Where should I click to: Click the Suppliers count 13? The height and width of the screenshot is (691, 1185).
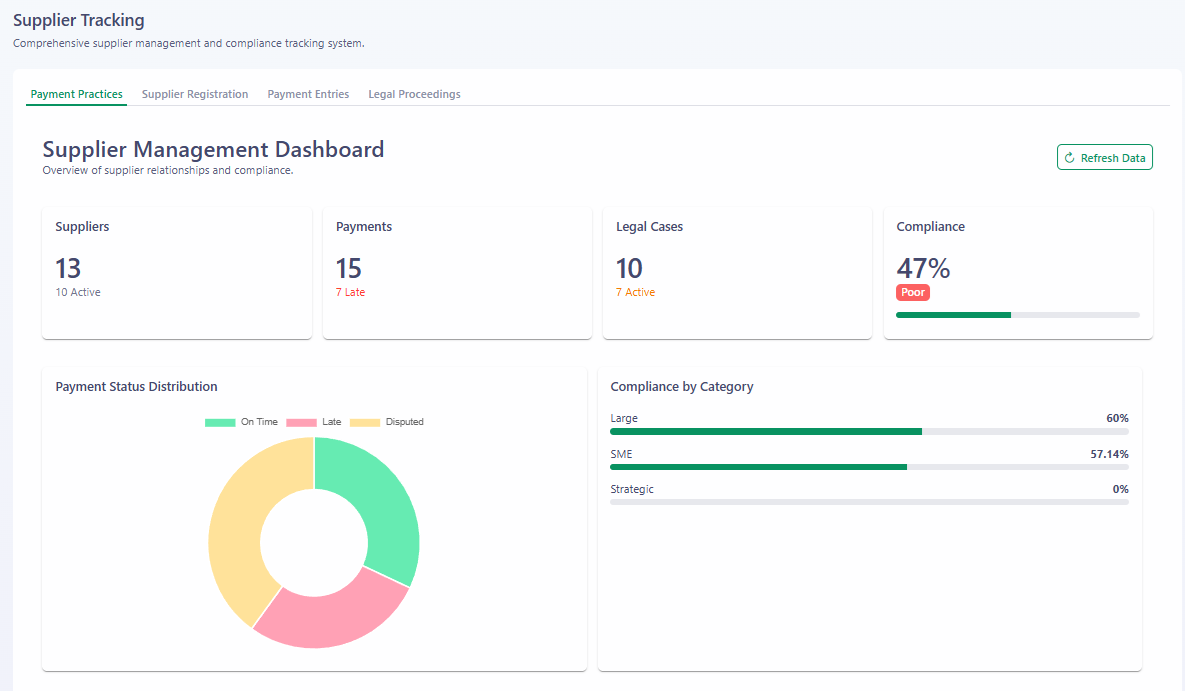(68, 268)
